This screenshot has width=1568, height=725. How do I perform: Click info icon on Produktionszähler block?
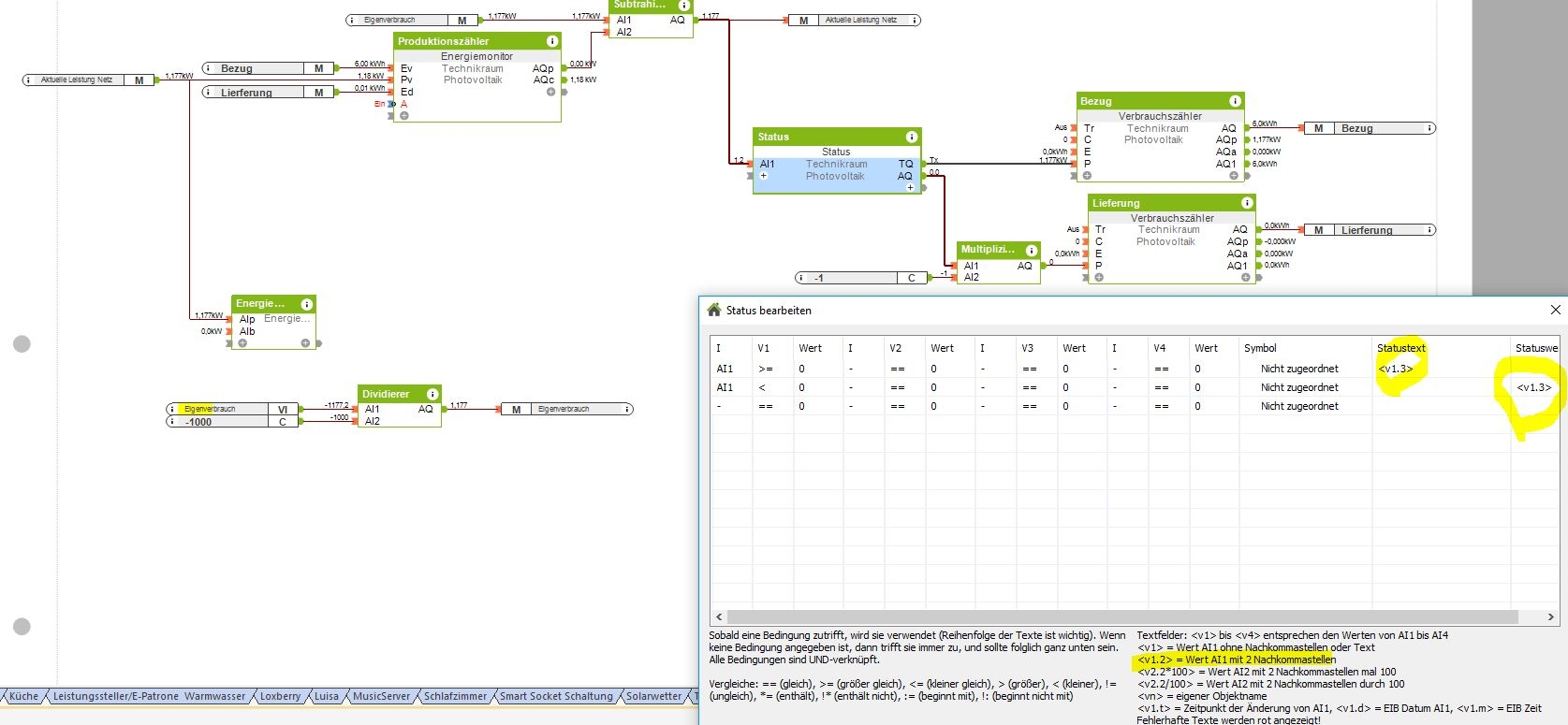click(x=552, y=41)
